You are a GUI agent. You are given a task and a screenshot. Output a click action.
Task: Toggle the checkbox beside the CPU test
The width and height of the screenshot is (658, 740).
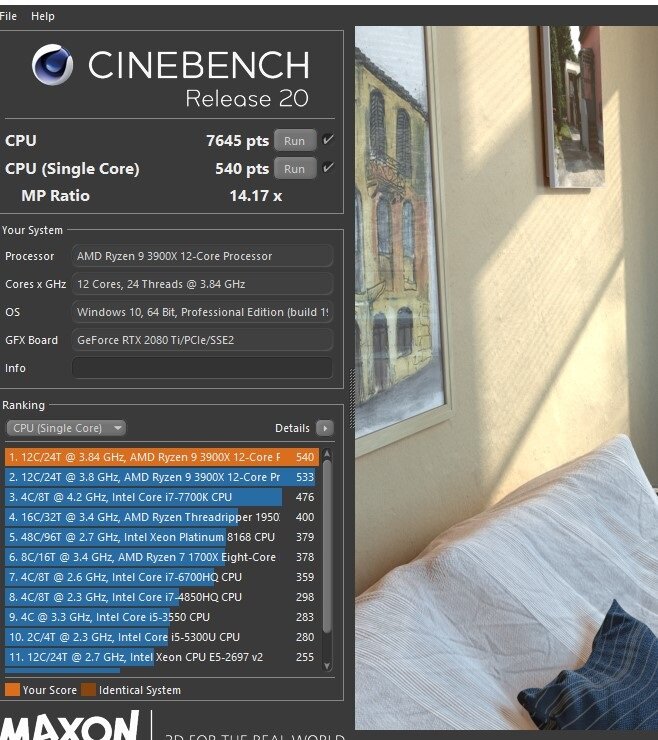(x=328, y=140)
